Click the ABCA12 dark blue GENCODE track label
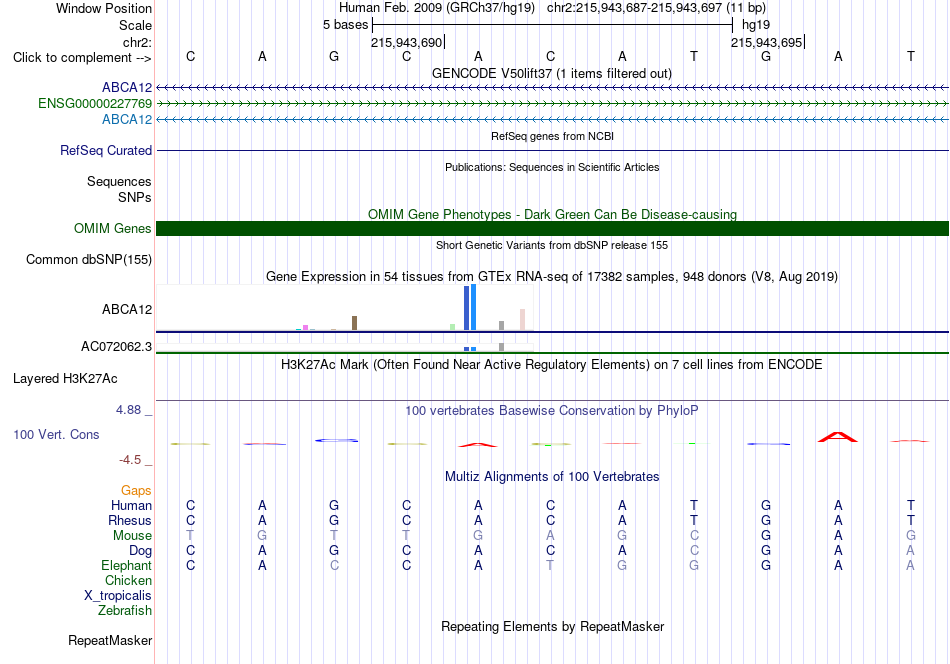 pos(127,87)
